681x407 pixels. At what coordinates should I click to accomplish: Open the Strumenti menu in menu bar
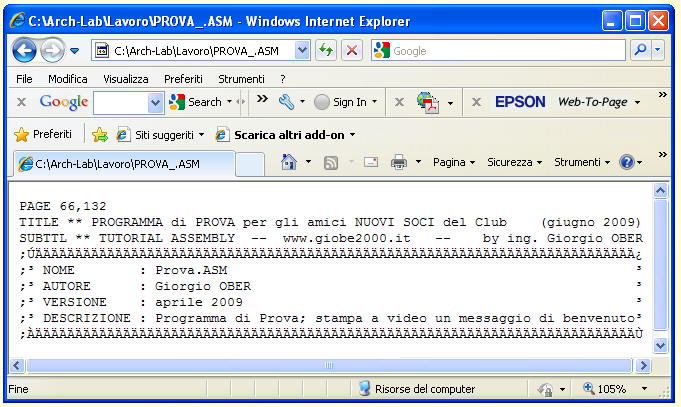pyautogui.click(x=241, y=79)
